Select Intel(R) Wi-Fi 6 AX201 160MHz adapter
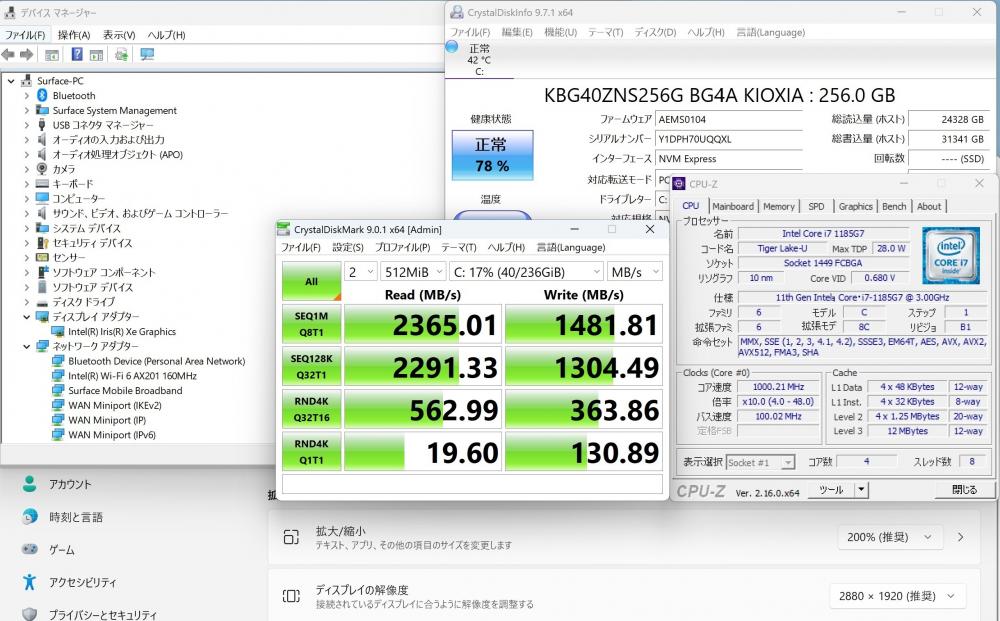 (x=132, y=376)
